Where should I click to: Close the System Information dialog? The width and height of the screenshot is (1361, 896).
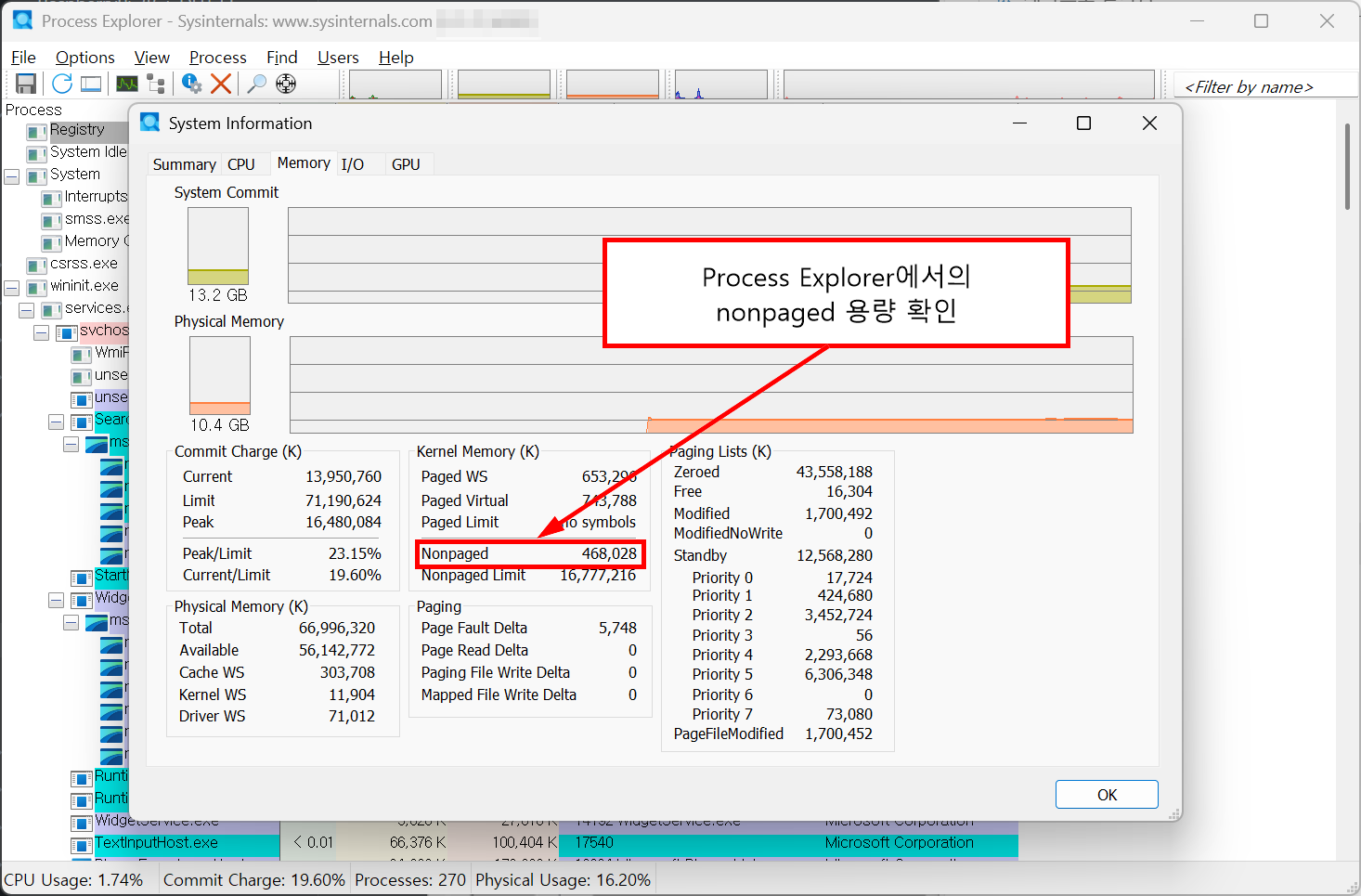tap(1149, 123)
